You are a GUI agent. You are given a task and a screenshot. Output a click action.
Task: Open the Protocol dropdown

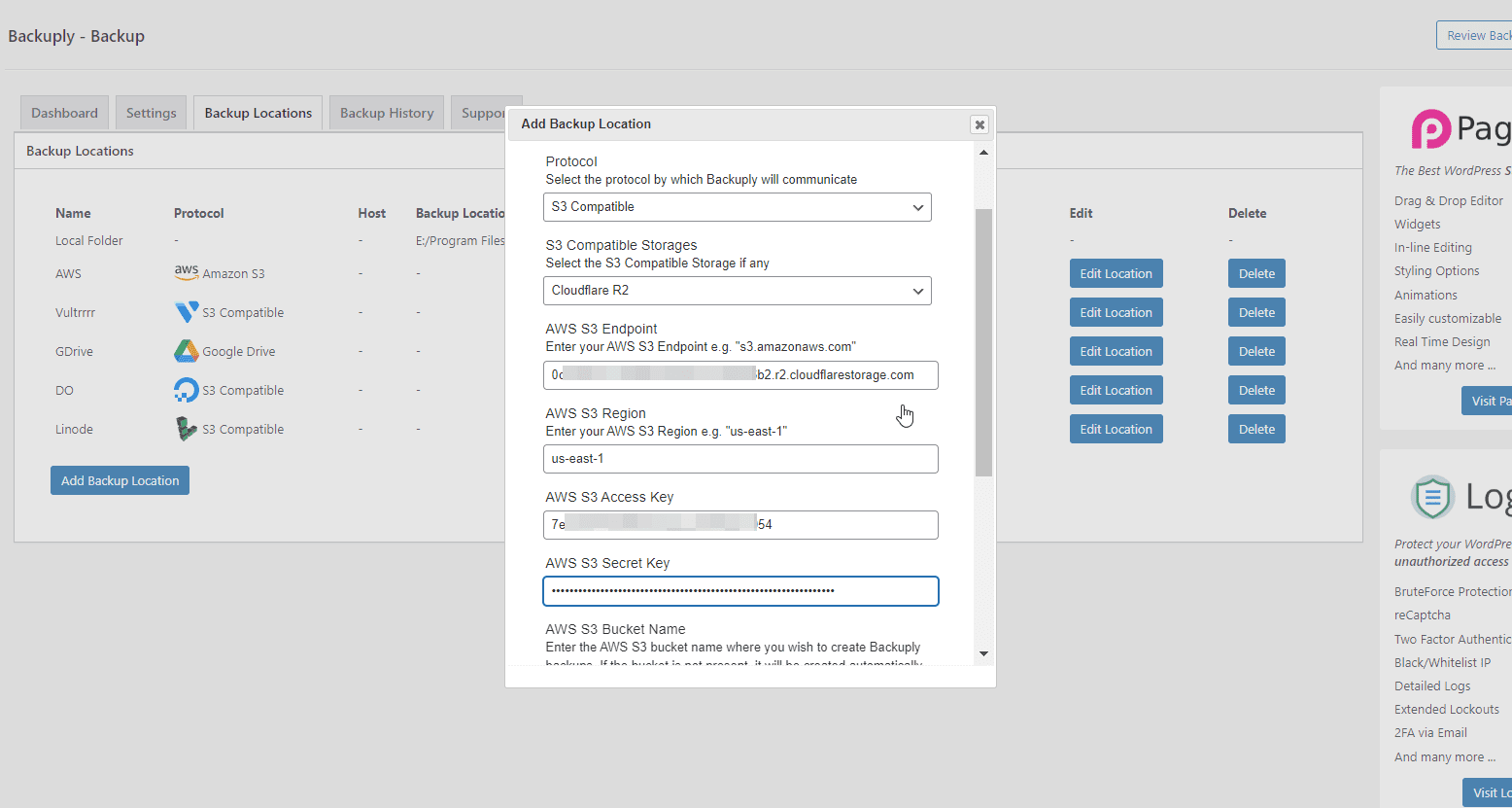coord(737,207)
